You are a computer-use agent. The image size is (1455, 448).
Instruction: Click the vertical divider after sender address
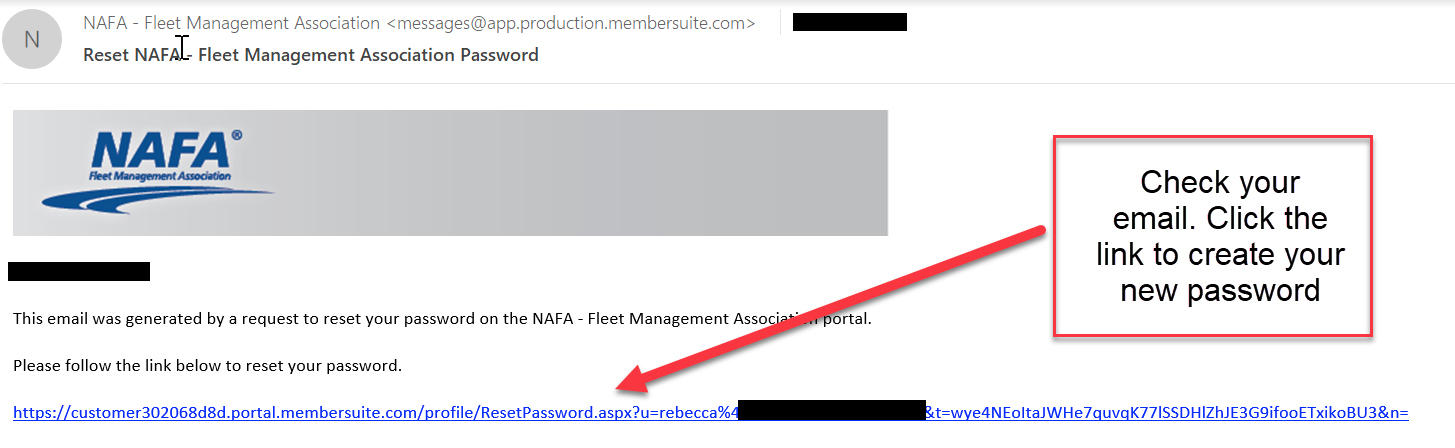(780, 23)
